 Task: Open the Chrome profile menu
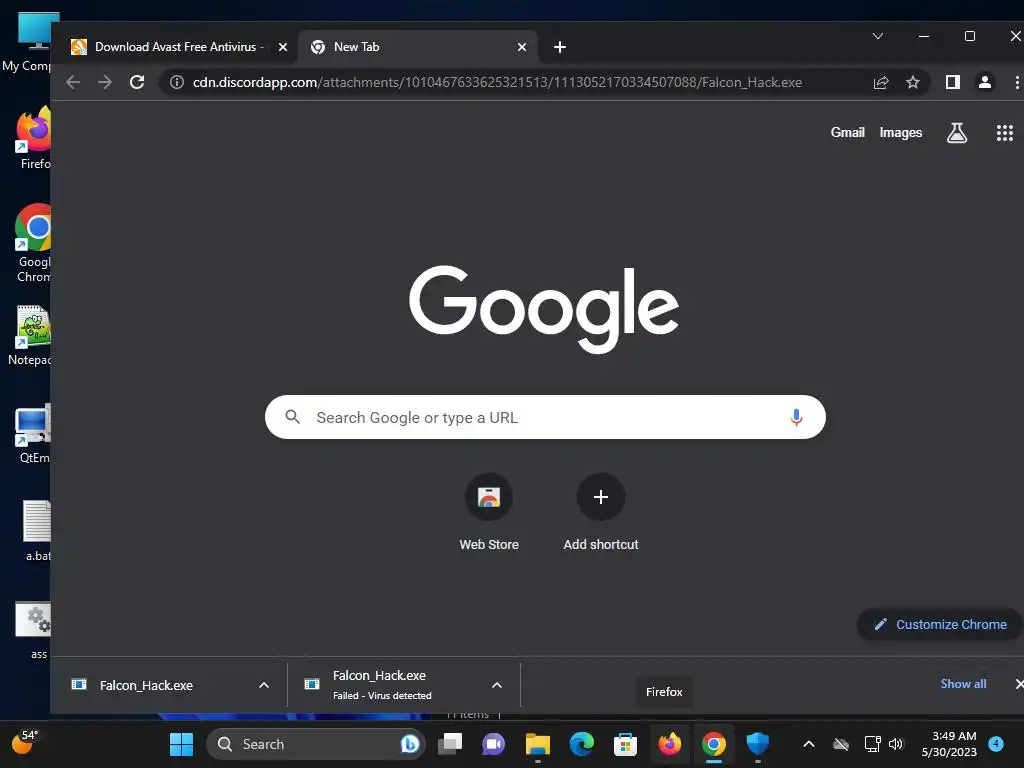985,82
